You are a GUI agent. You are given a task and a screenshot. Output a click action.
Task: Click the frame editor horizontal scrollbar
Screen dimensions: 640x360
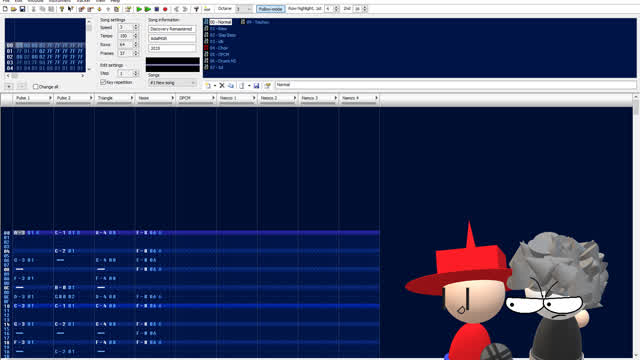pos(45,76)
